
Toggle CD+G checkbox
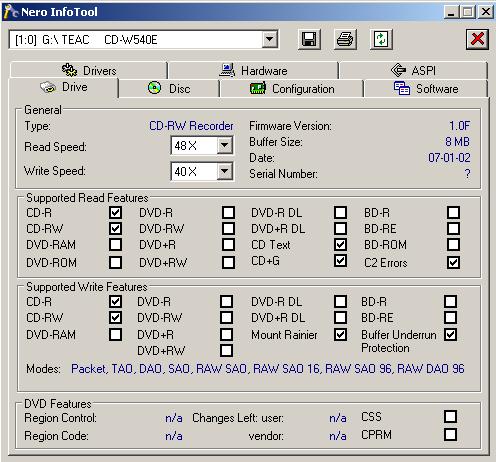(340, 260)
